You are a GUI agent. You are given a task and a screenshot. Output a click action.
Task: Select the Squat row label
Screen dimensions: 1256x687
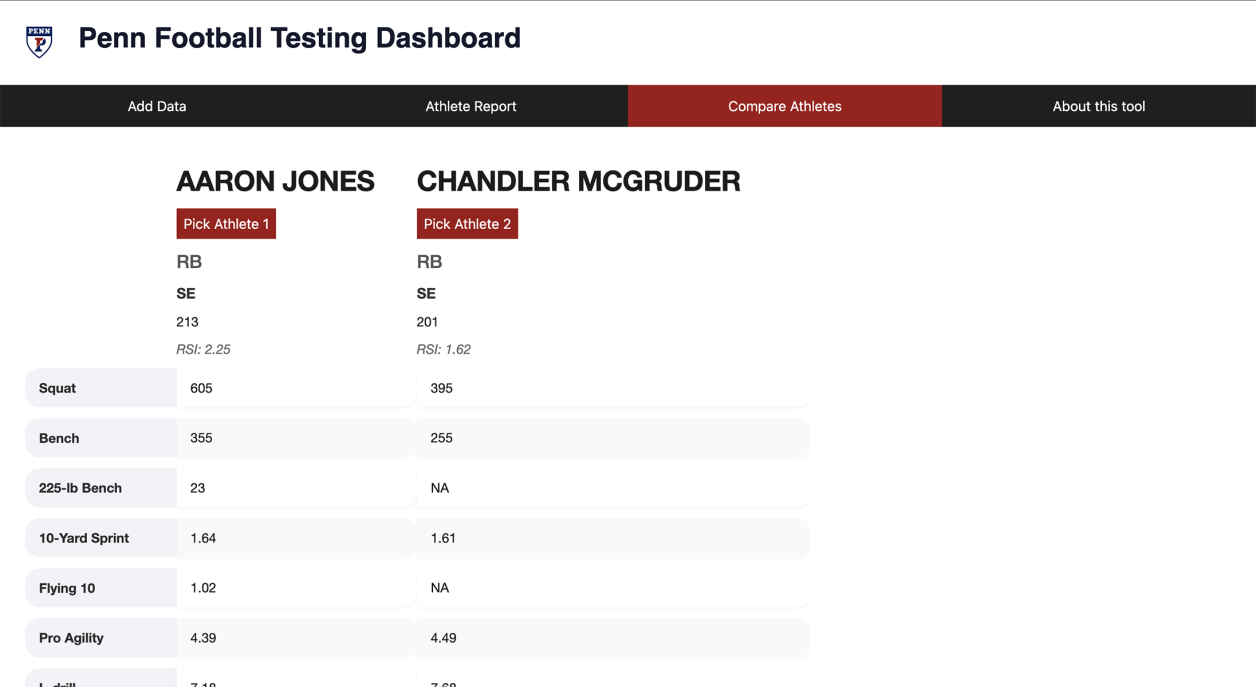click(x=57, y=388)
